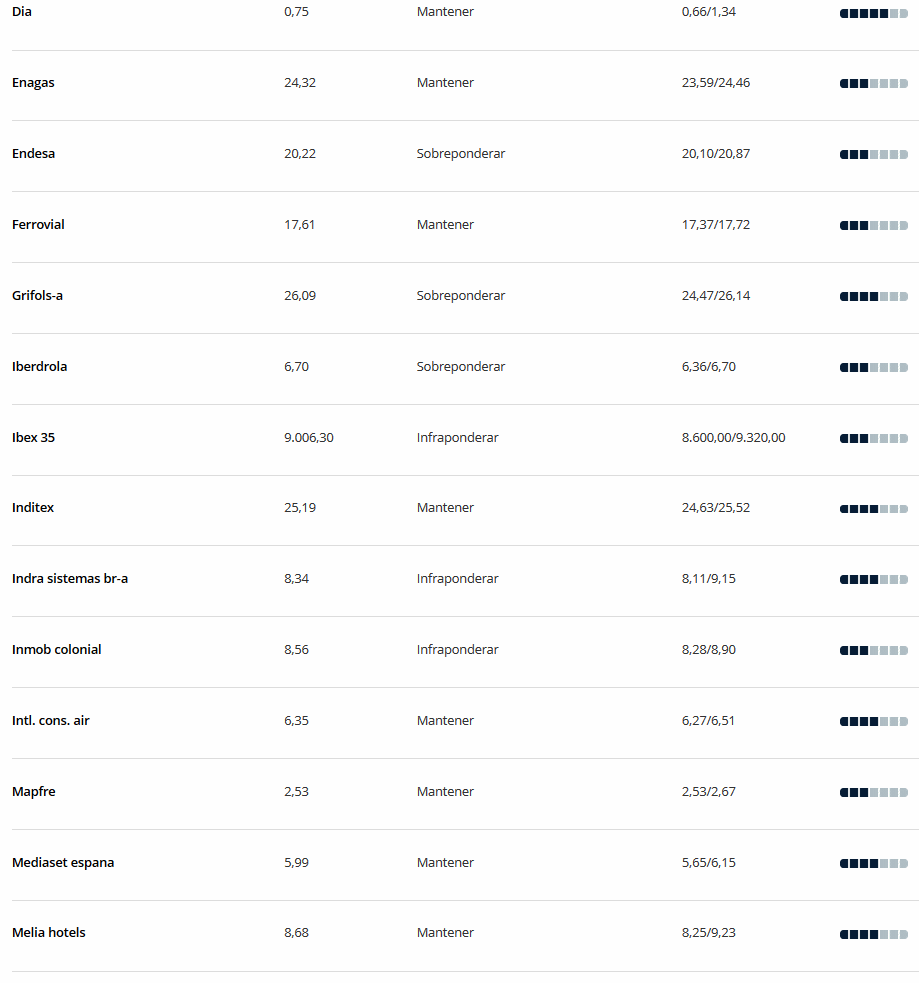Screen dimensions: 919x983
Task: Click the Inditex price 25,19
Action: (300, 507)
